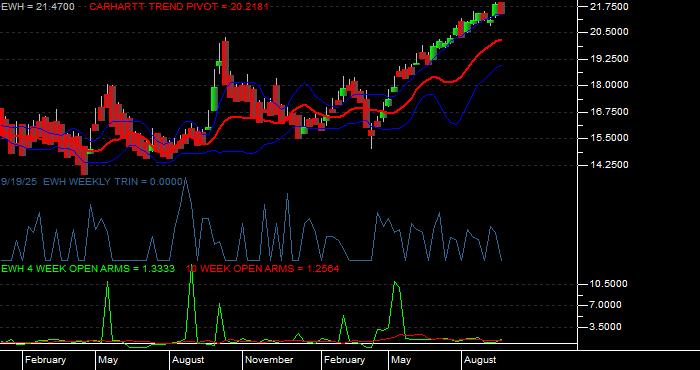This screenshot has width=700, height=370.
Task: Click the first May date marker
Action: pos(108,360)
